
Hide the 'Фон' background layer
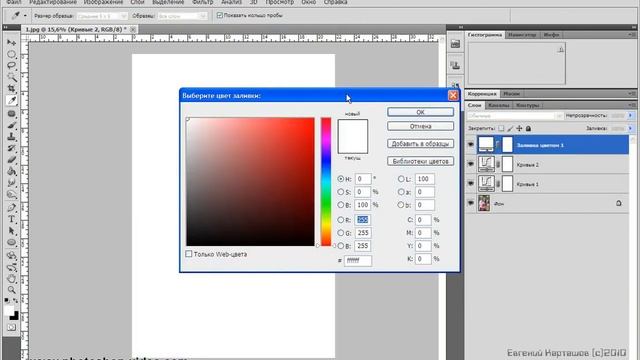point(471,203)
